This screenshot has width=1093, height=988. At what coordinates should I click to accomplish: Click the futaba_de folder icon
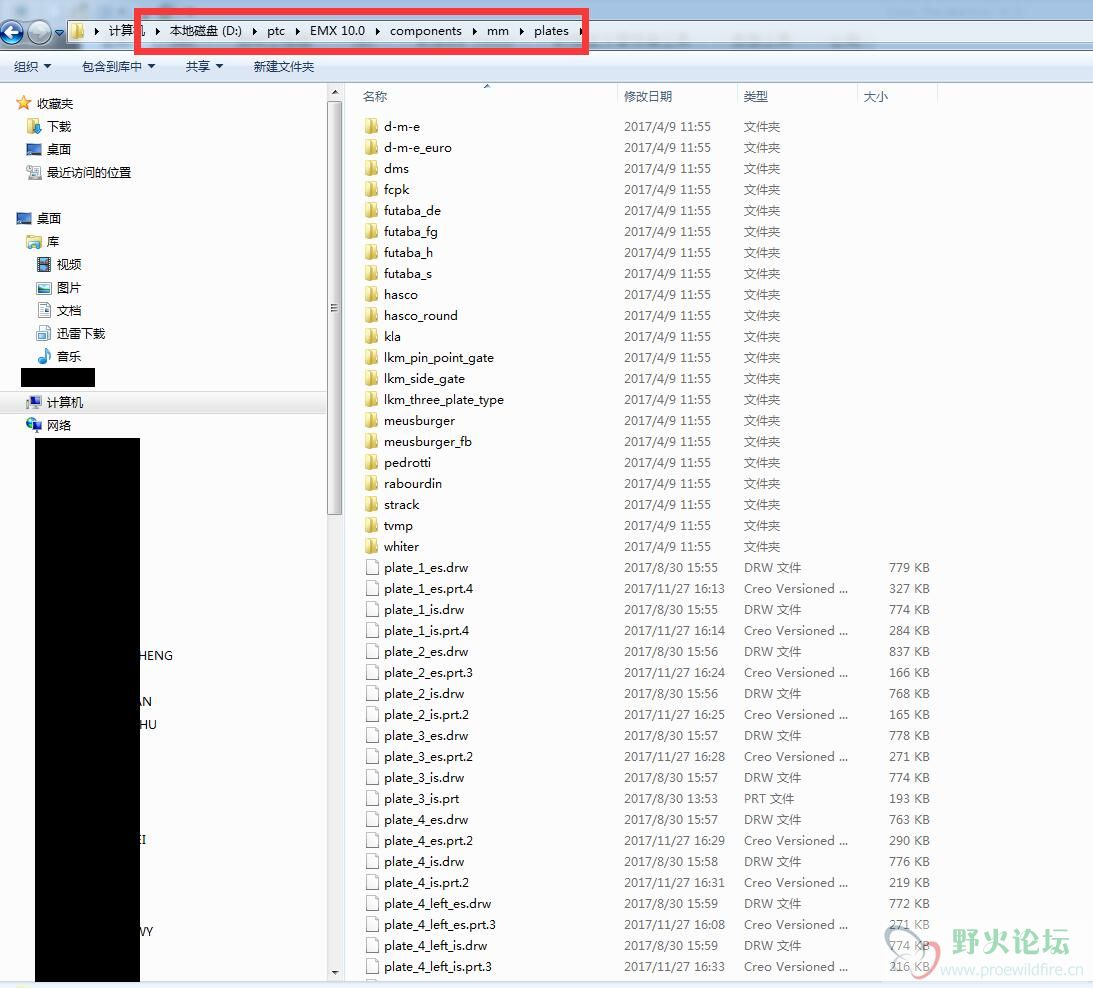click(372, 210)
